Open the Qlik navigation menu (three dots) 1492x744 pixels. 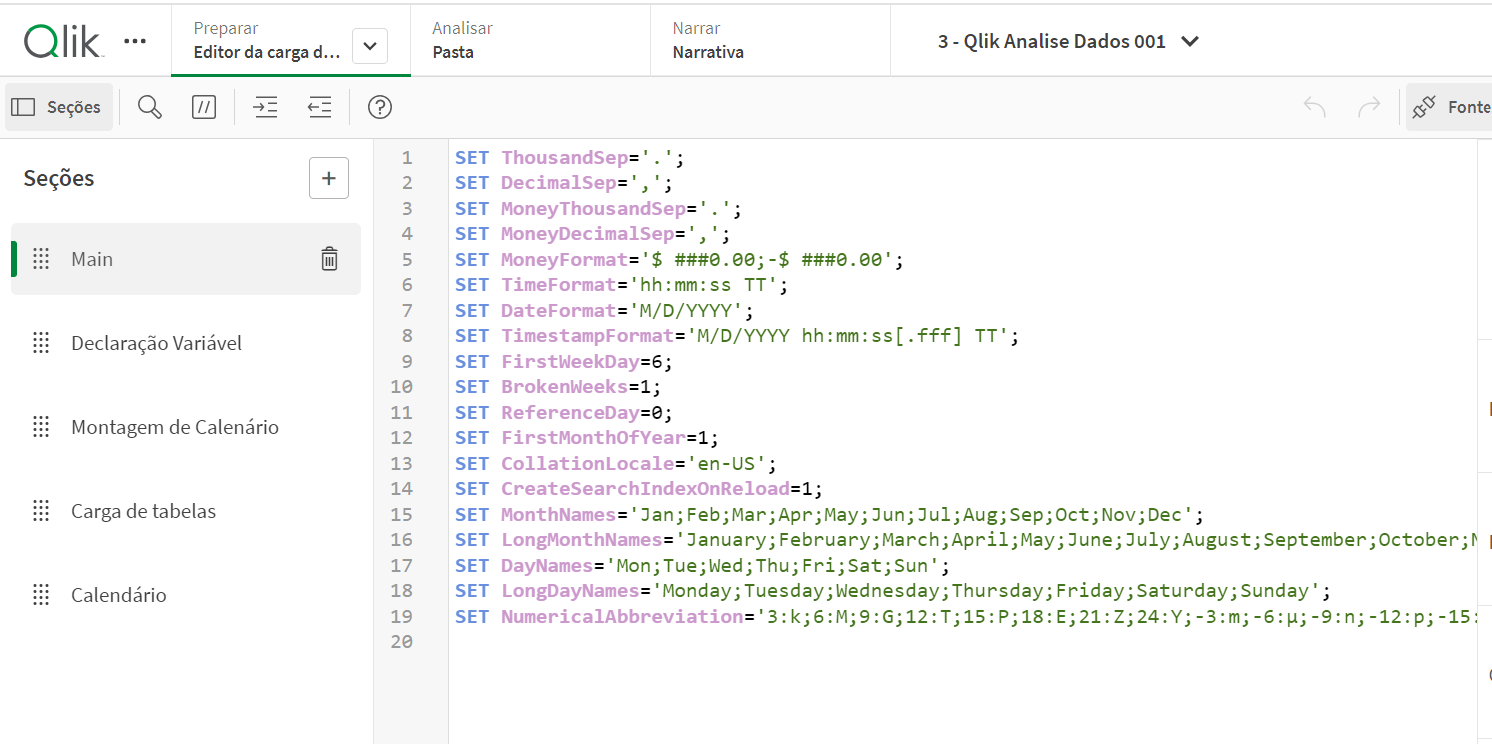135,41
